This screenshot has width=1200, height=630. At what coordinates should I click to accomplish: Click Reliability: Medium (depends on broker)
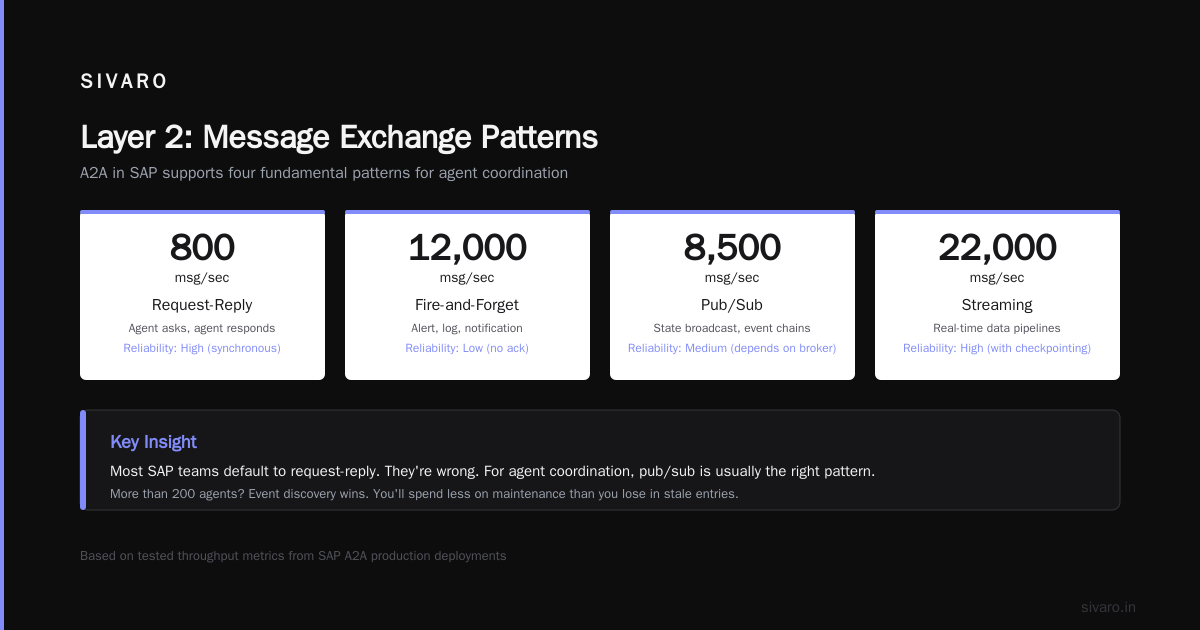tap(732, 348)
